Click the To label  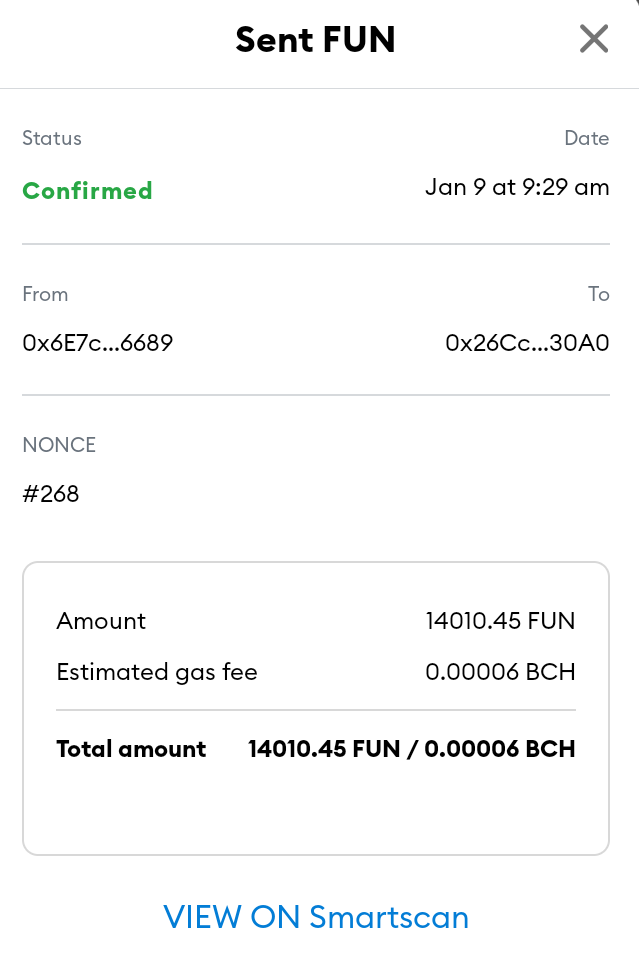click(599, 294)
